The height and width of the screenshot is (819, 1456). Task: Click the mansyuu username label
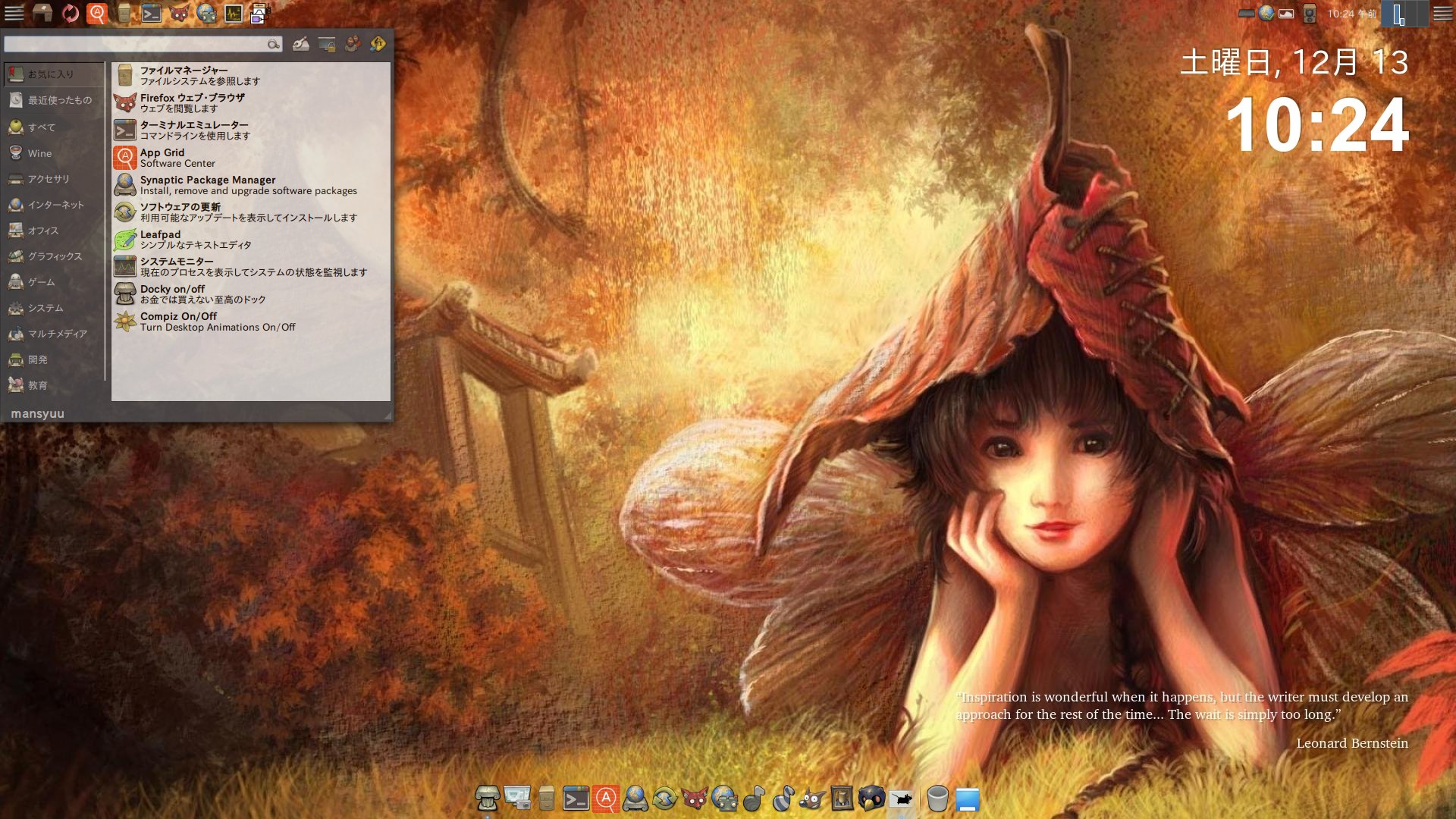click(37, 414)
